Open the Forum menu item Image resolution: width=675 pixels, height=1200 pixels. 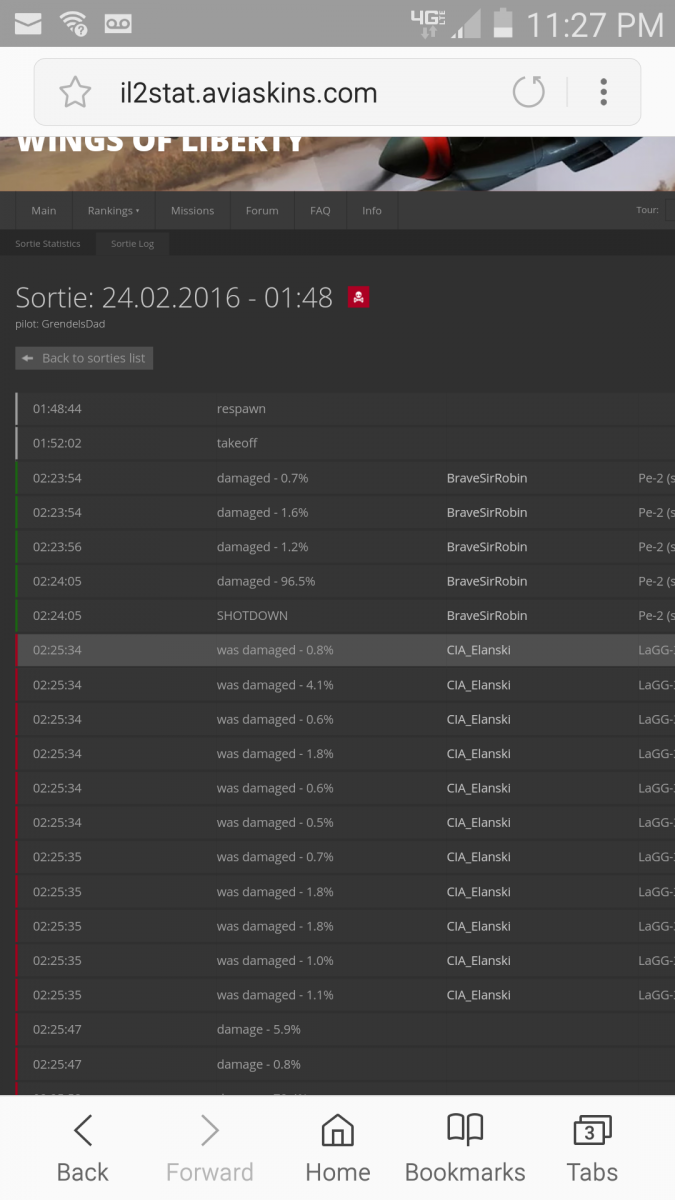[262, 211]
